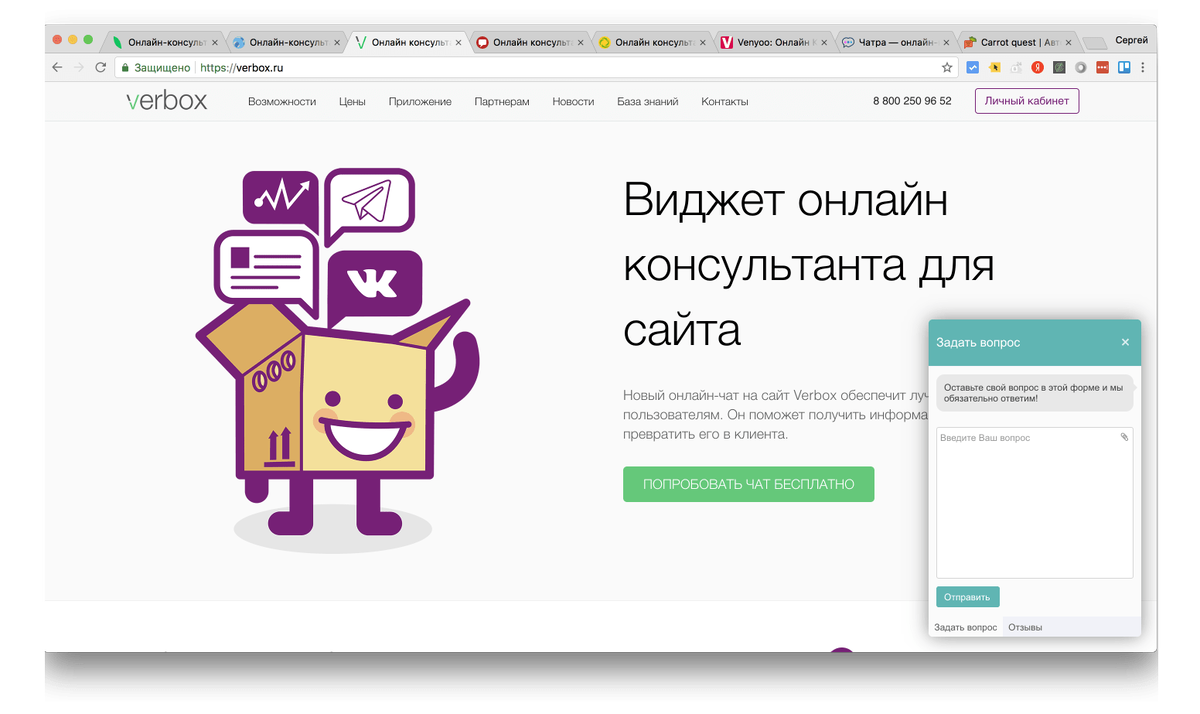
Task: Open the Контакты menu item
Action: pos(725,102)
